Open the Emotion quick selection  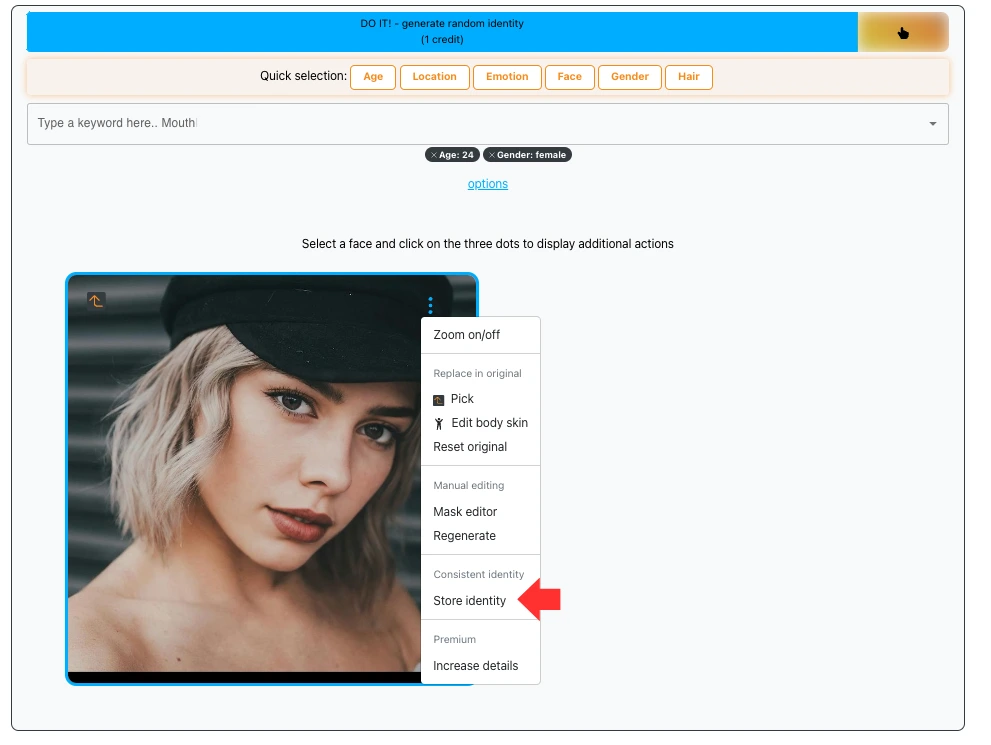[x=507, y=77]
